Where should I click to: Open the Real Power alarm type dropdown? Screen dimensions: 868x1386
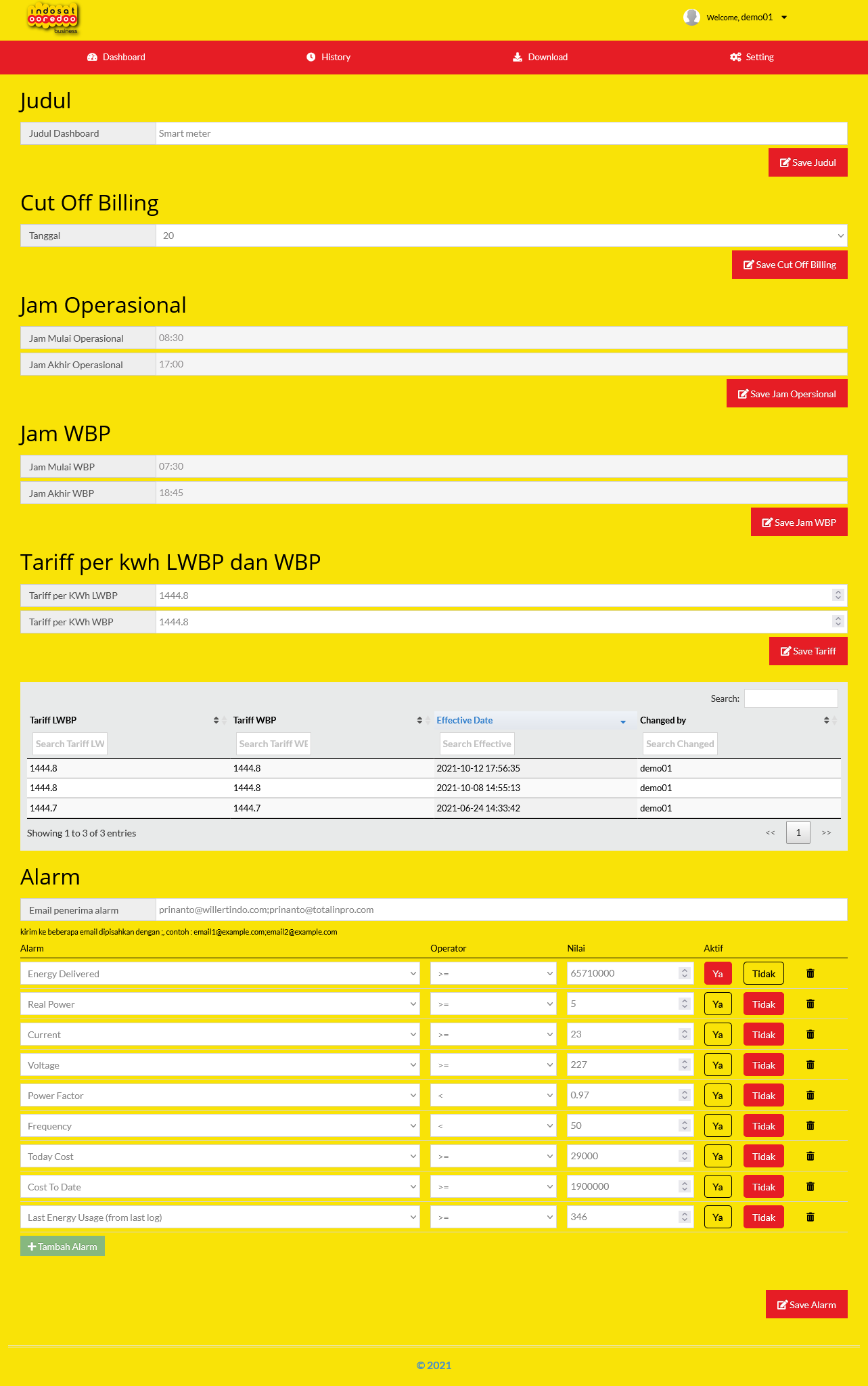pyautogui.click(x=220, y=1004)
